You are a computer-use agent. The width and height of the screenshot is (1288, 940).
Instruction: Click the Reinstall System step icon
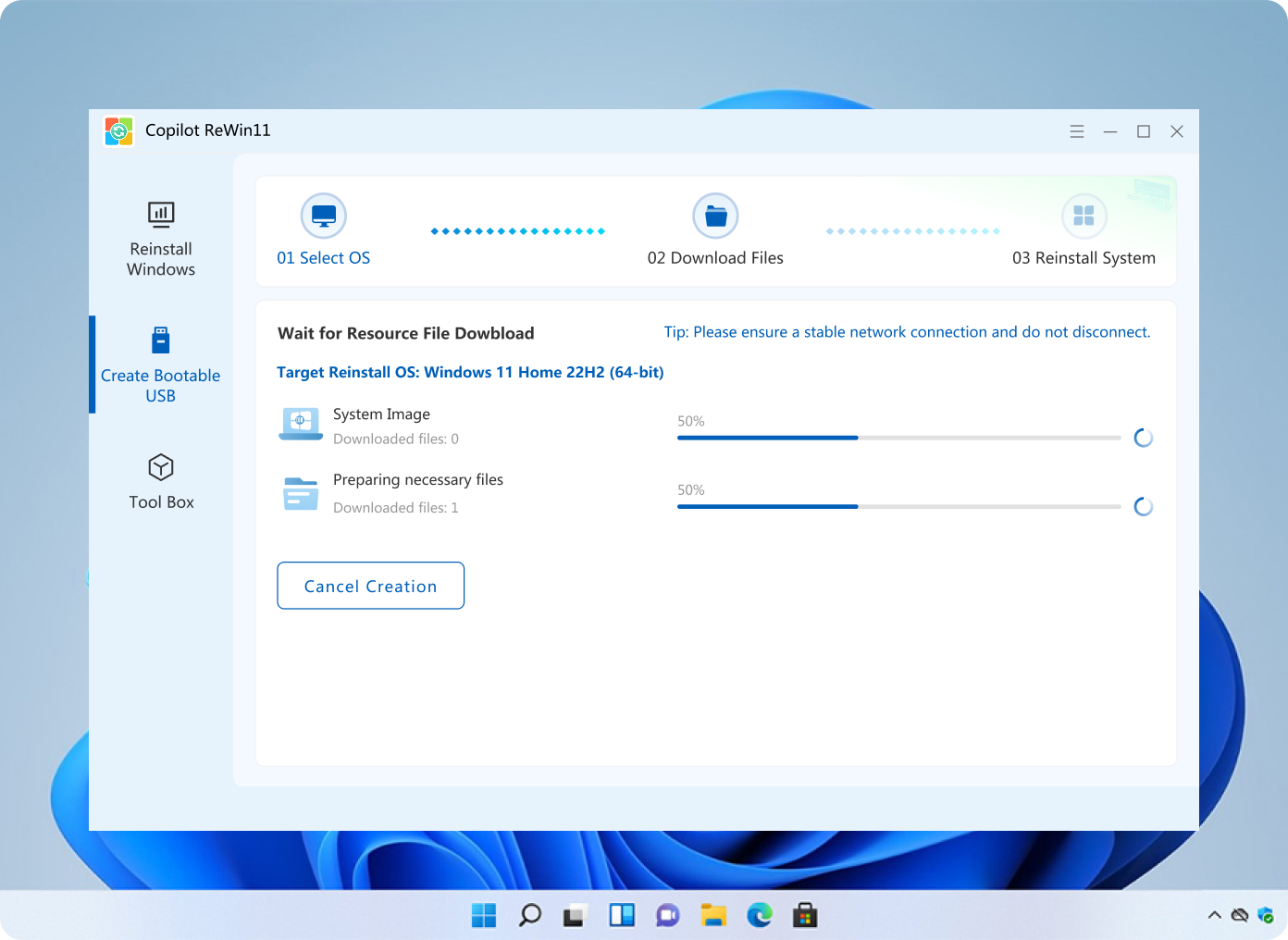[1084, 216]
